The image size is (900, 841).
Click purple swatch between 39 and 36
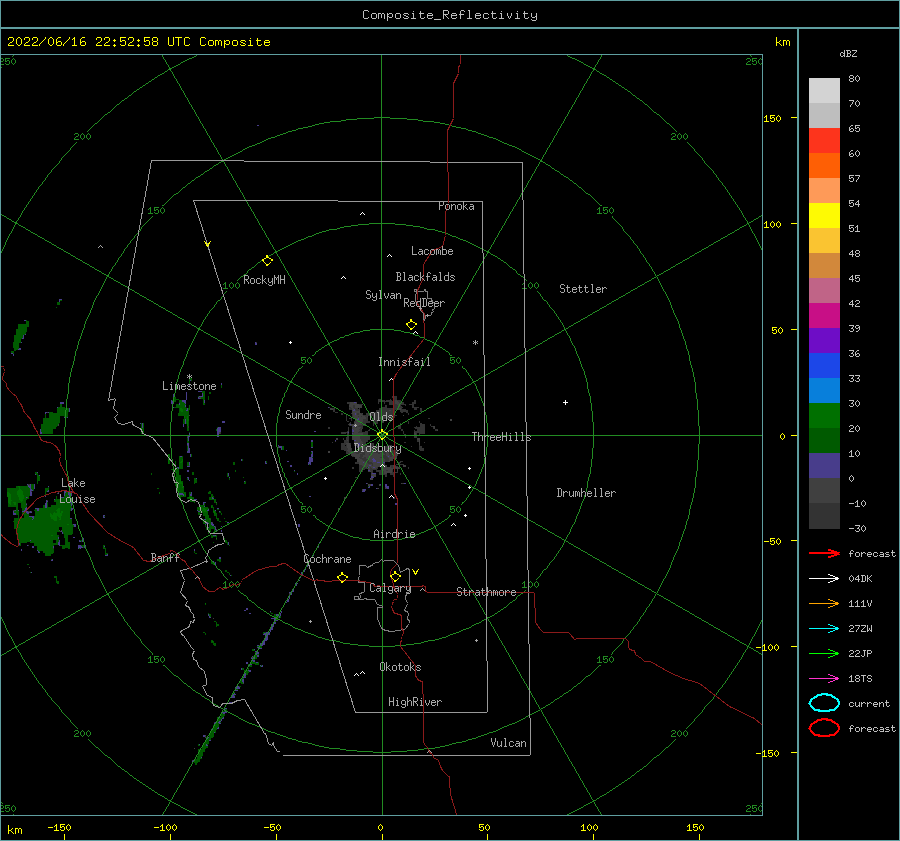click(824, 341)
